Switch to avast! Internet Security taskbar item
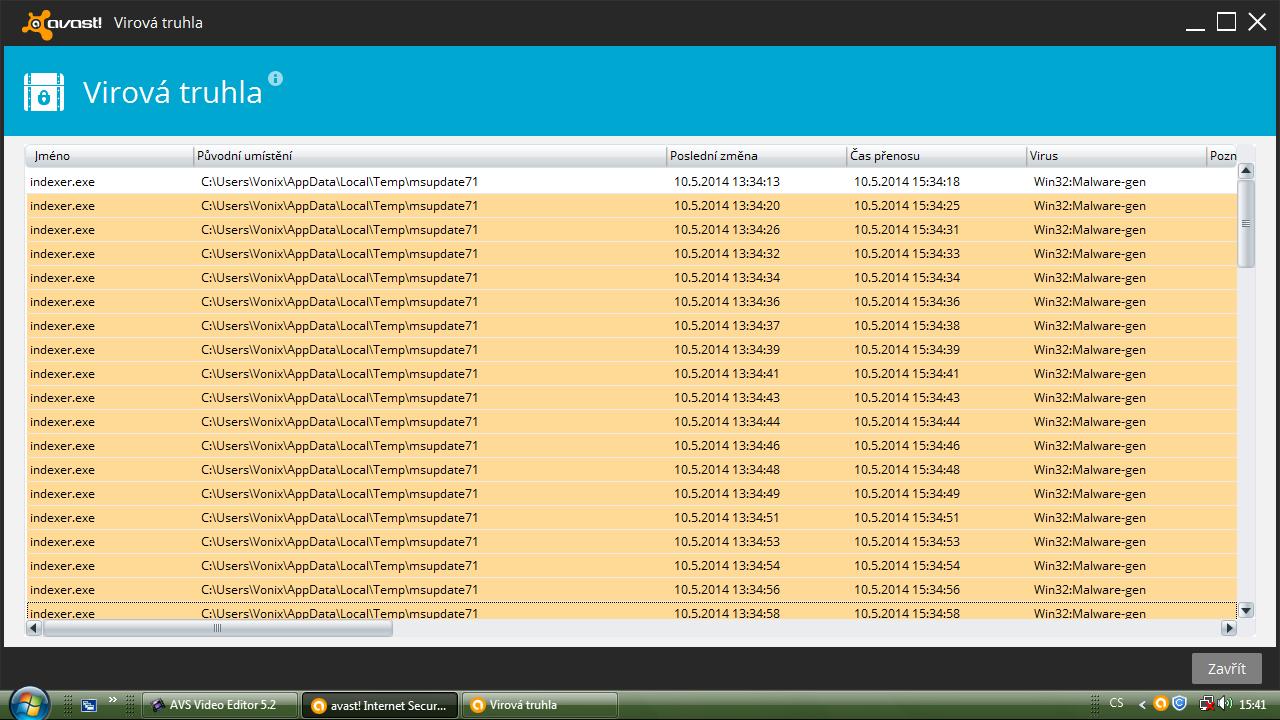 pyautogui.click(x=380, y=705)
